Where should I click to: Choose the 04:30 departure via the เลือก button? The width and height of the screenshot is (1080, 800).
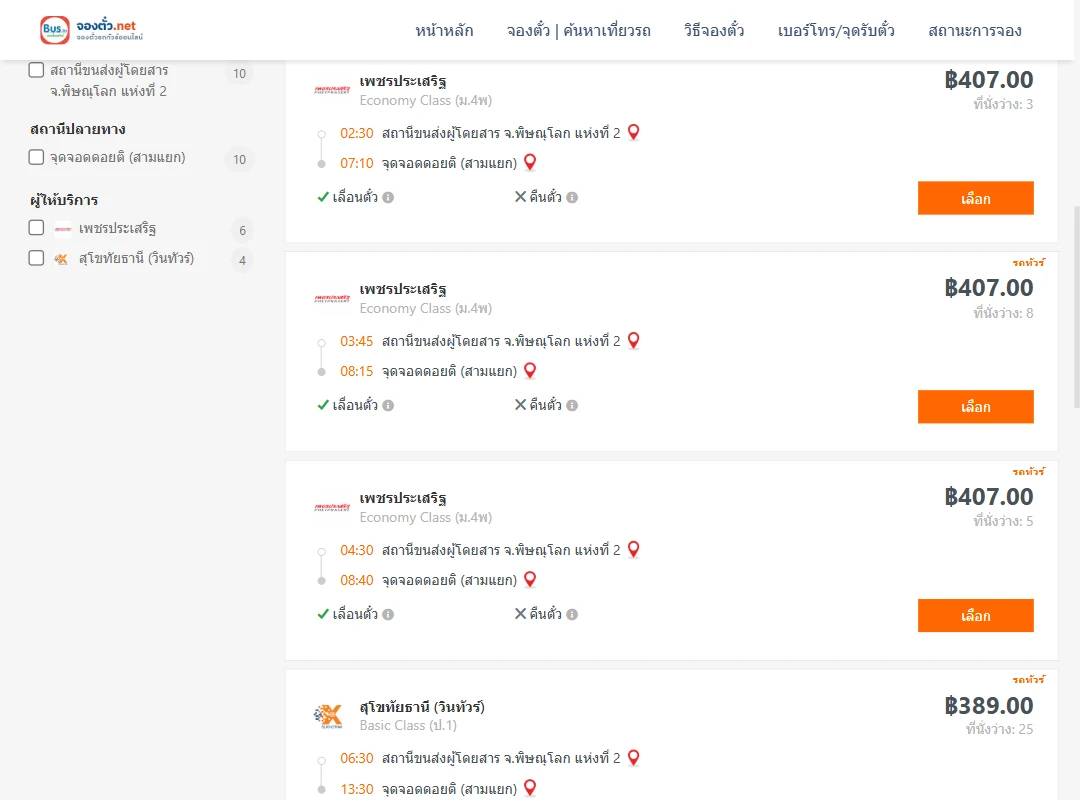(975, 615)
